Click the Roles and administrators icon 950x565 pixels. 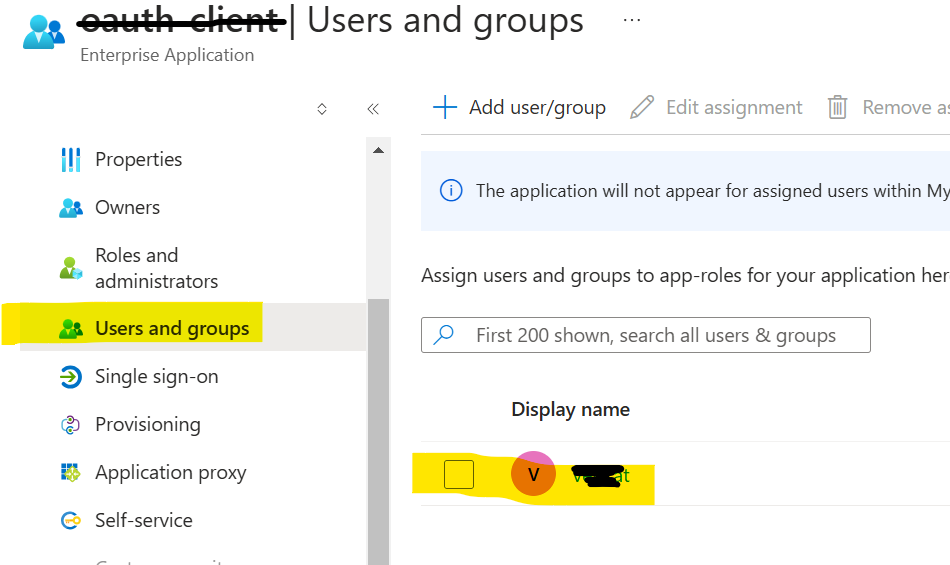coord(71,268)
